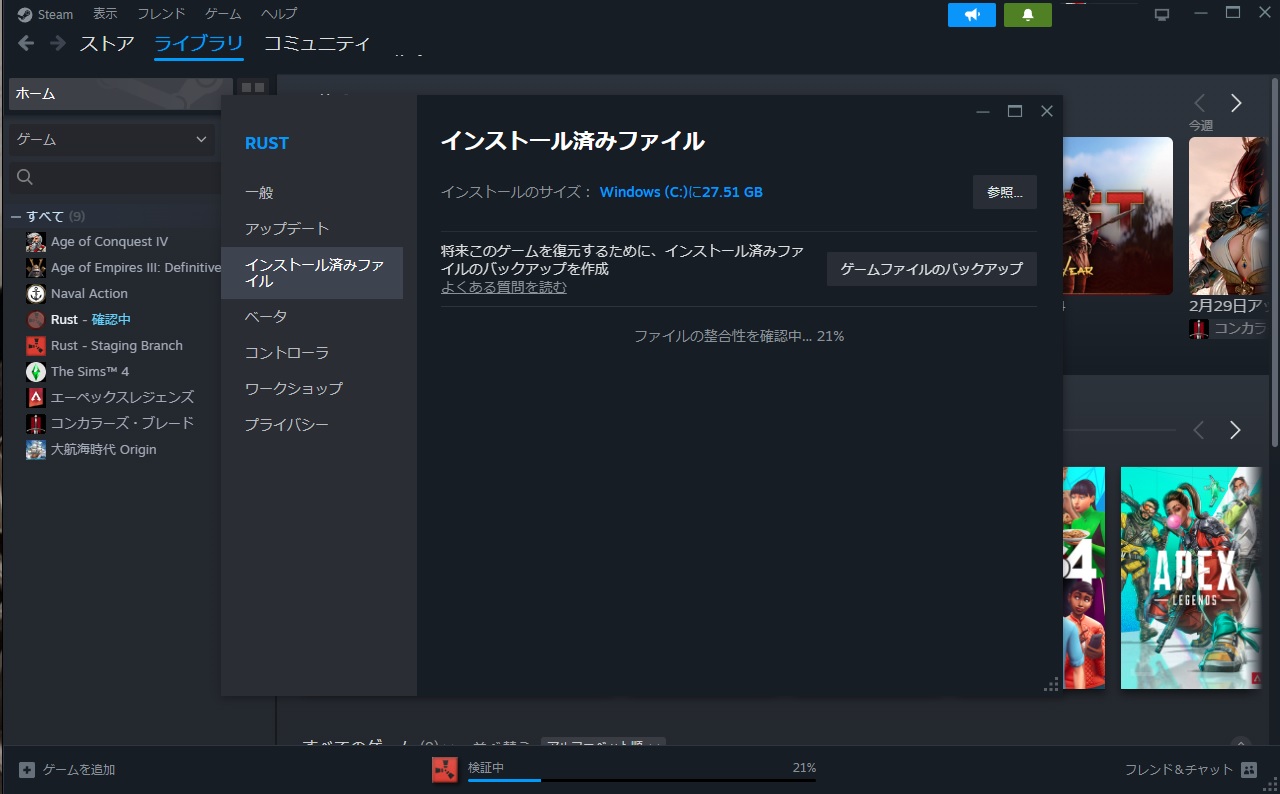Image resolution: width=1280 pixels, height=794 pixels.
Task: Click The Sims 4 game icon
Action: [x=36, y=372]
